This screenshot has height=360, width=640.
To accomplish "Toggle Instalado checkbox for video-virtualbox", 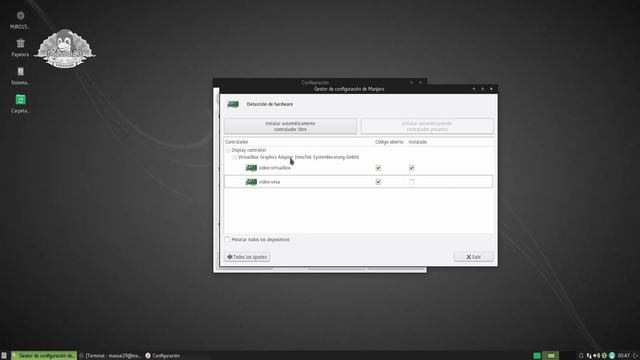I will (411, 168).
